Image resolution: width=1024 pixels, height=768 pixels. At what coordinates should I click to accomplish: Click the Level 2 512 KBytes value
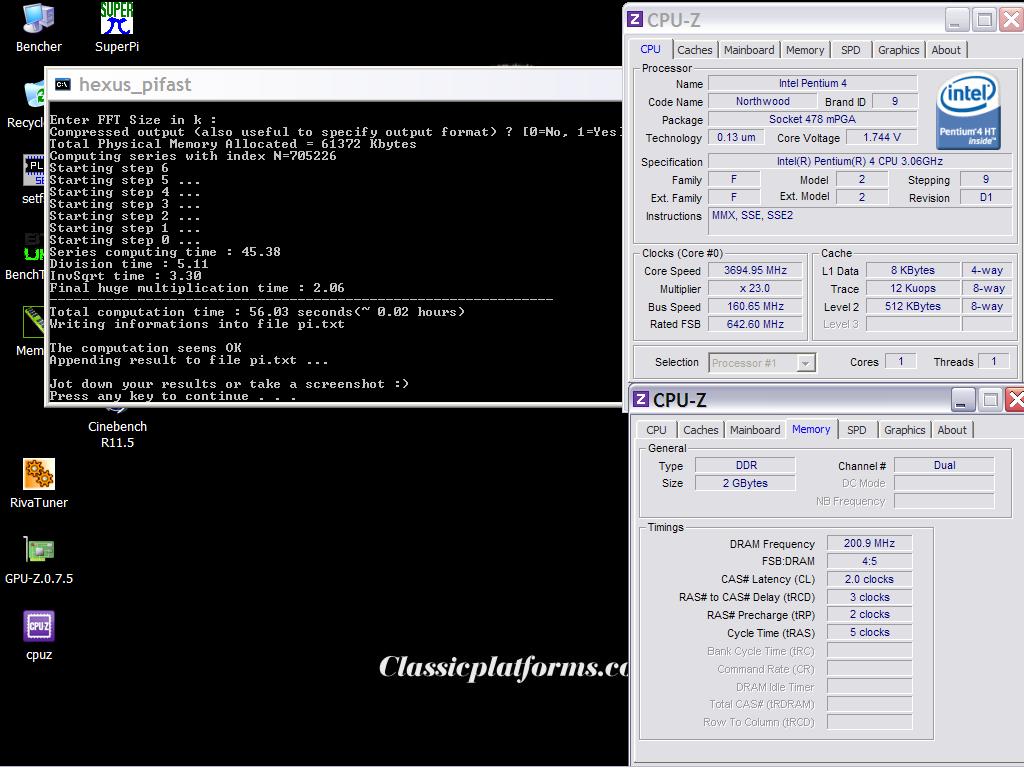(x=912, y=306)
